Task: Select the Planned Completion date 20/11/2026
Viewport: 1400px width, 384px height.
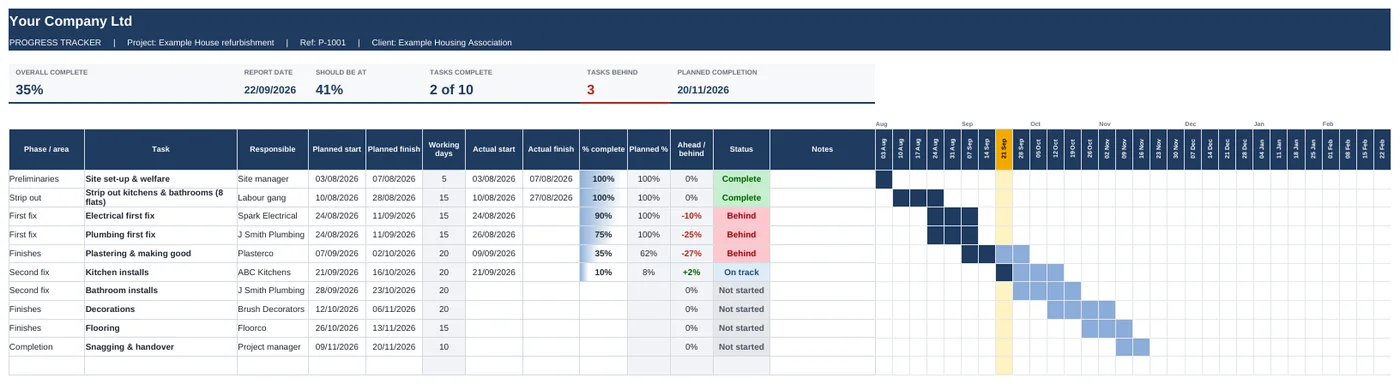Action: point(703,90)
